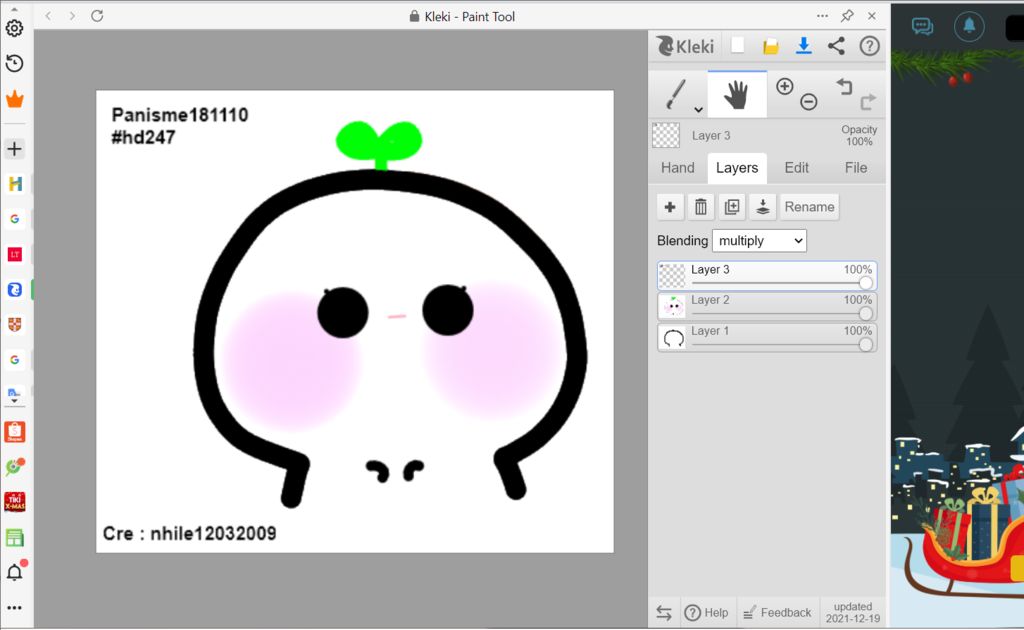Share the drawing with the share icon

[837, 46]
